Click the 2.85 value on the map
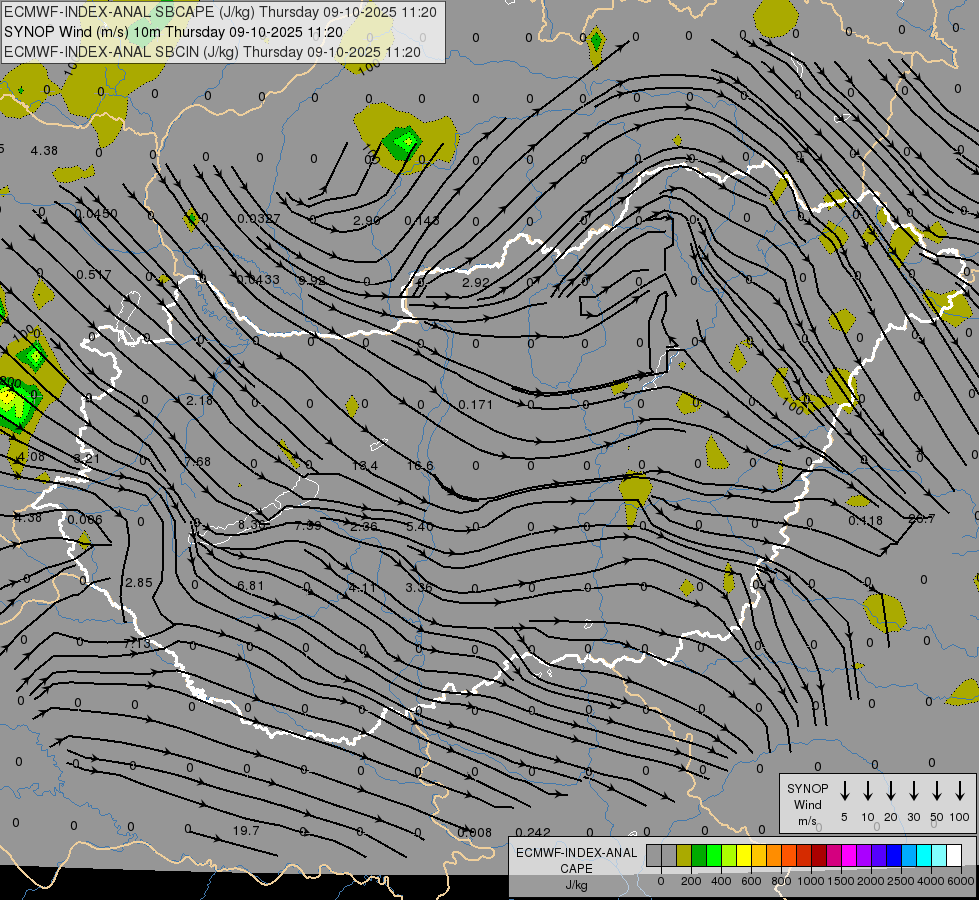 pos(139,583)
